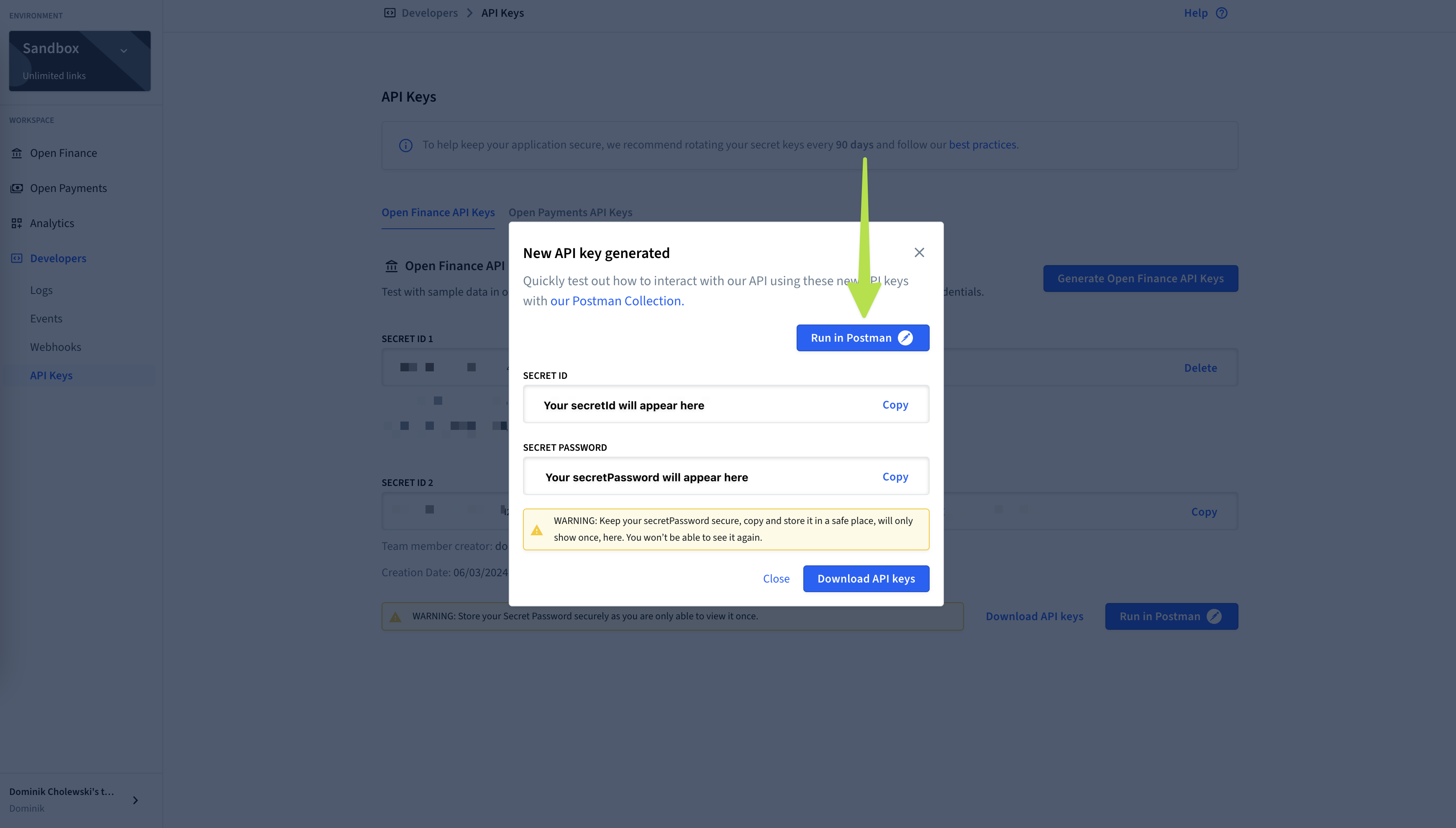Image resolution: width=1456 pixels, height=828 pixels.
Task: Click the Analytics grid icon
Action: (x=16, y=223)
